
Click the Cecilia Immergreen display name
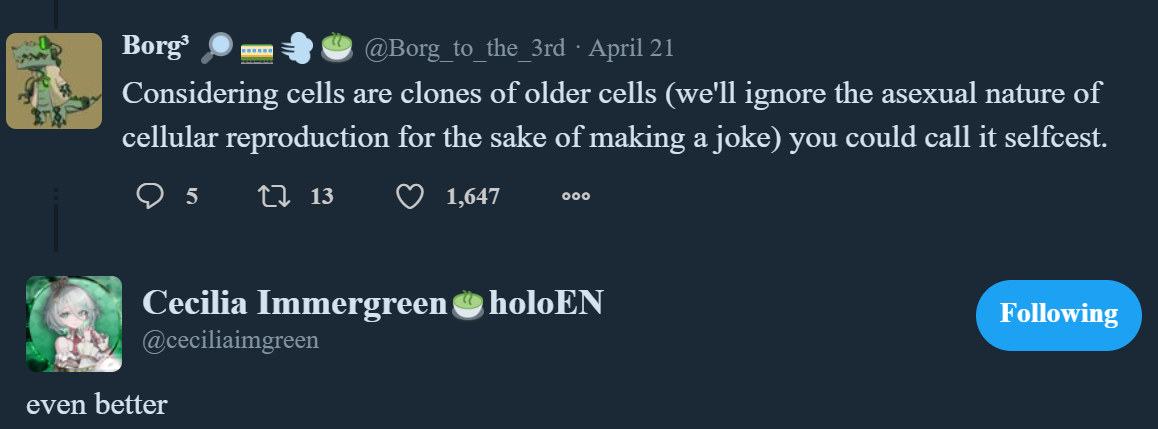(x=293, y=302)
